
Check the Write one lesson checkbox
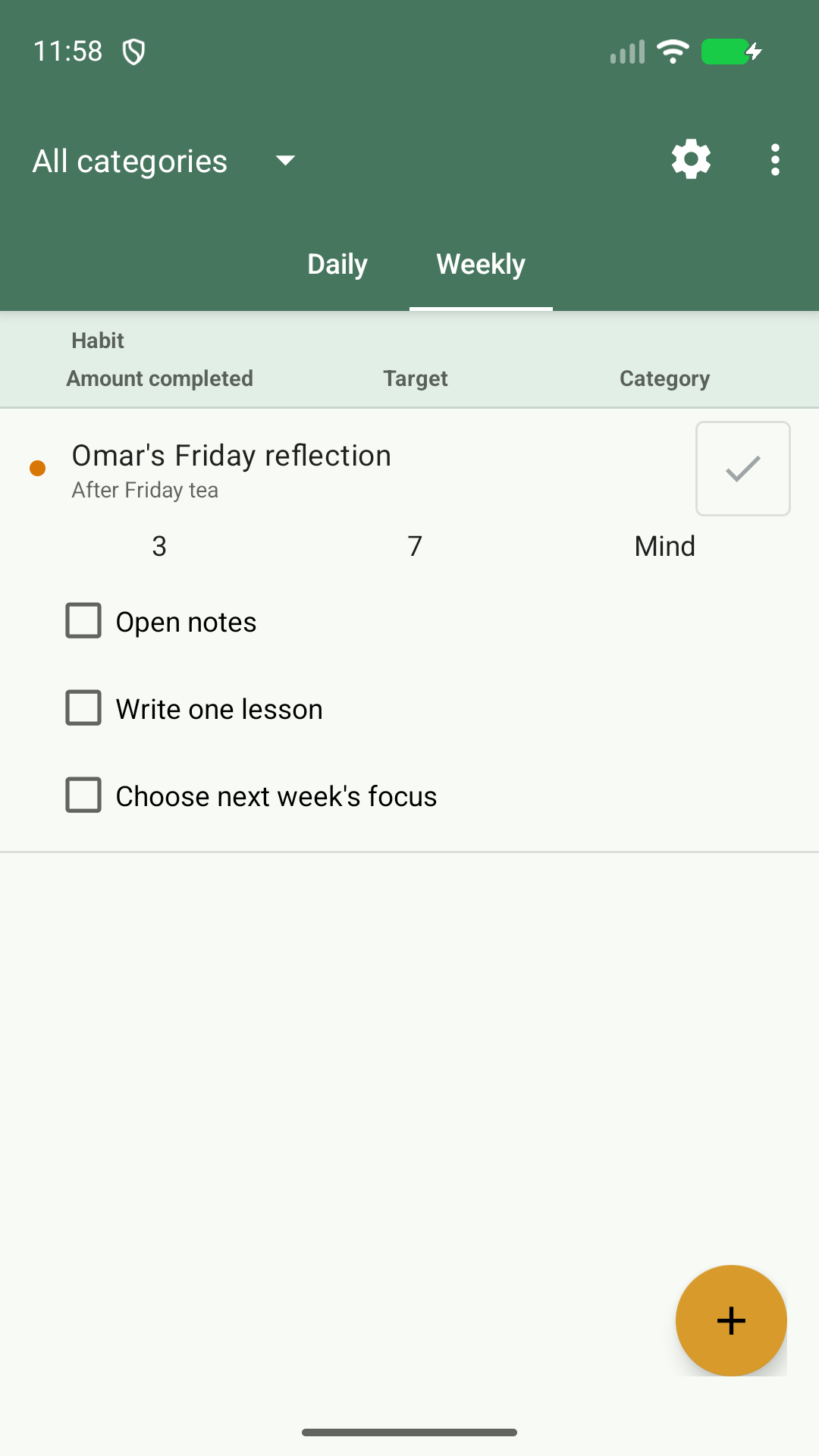coord(83,708)
